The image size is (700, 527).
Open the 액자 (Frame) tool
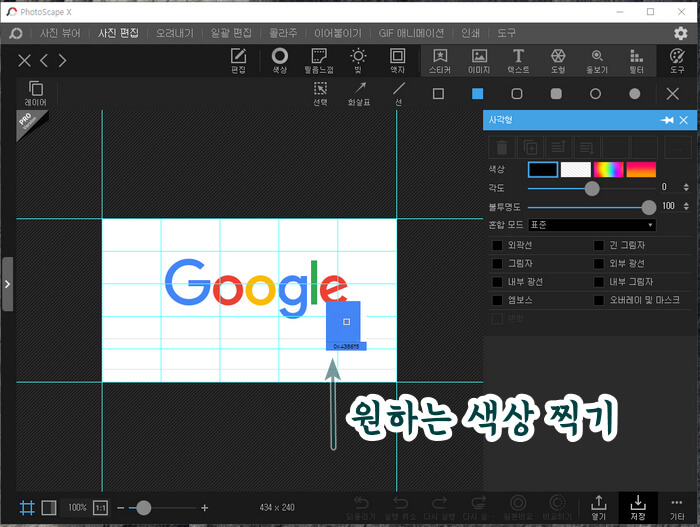click(397, 61)
